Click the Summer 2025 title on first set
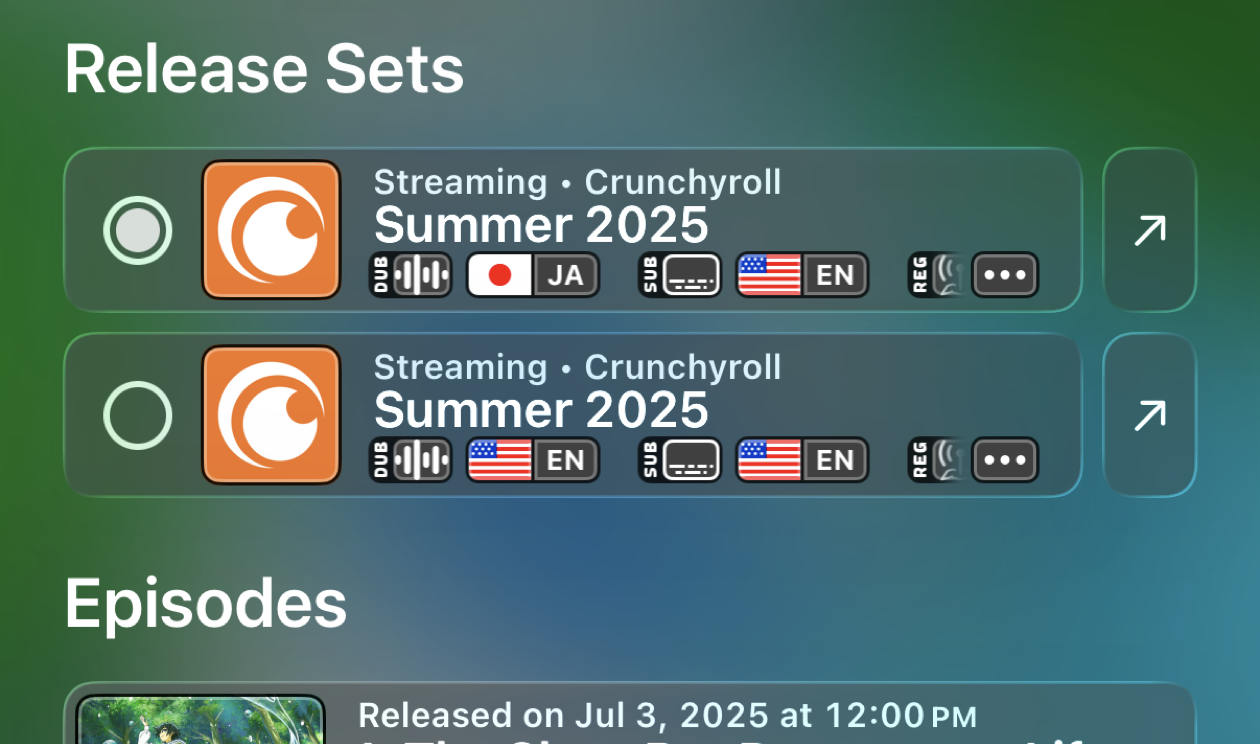The image size is (1260, 744). tap(540, 225)
